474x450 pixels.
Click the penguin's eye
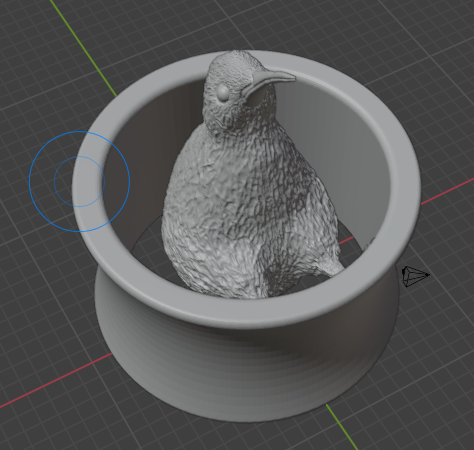223,92
